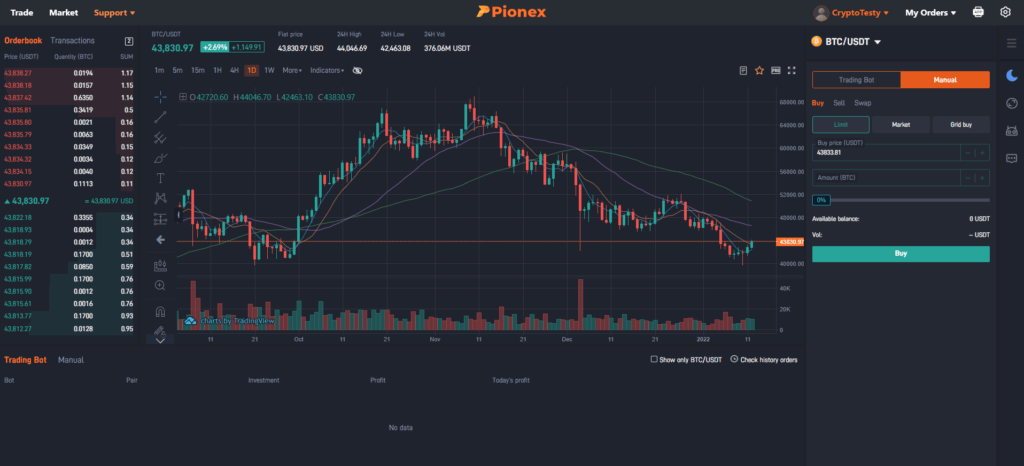Select the crosshair cursor tool
This screenshot has width=1024, height=466.
click(x=161, y=97)
